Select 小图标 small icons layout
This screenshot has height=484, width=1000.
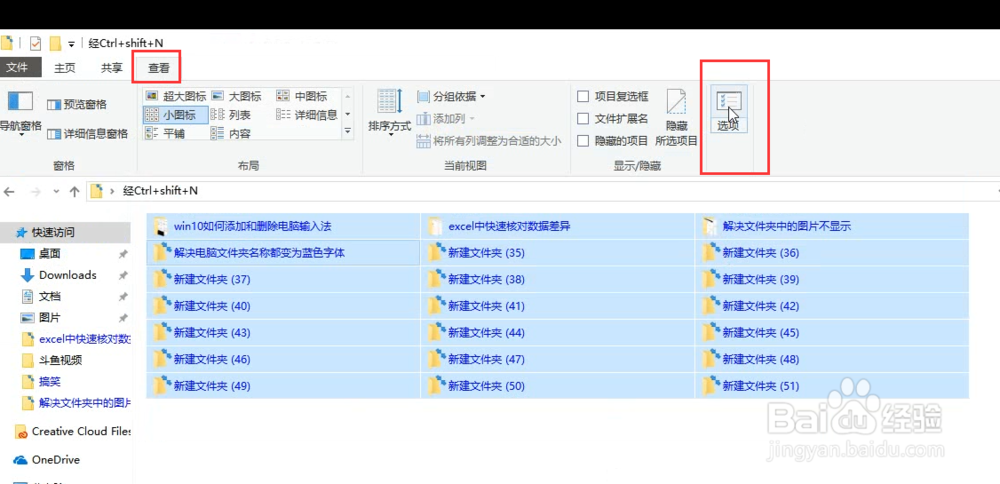coord(175,115)
